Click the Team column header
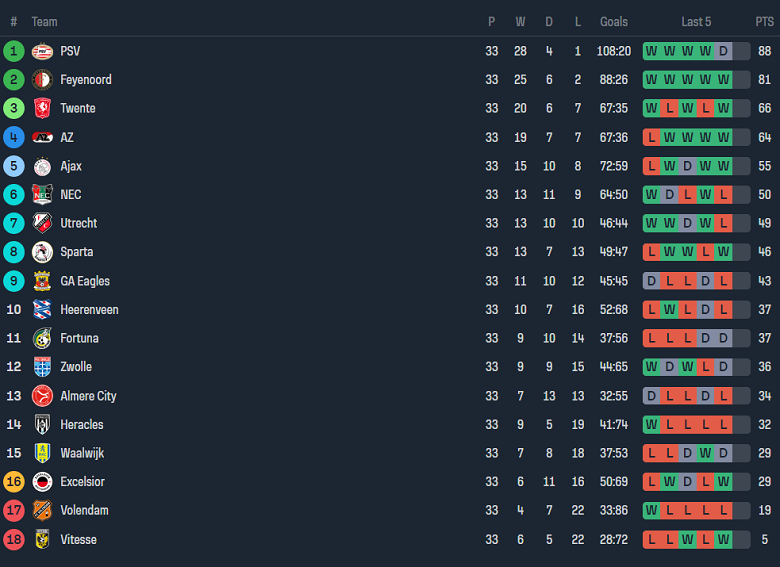Viewport: 780px width, 567px height. pos(44,22)
